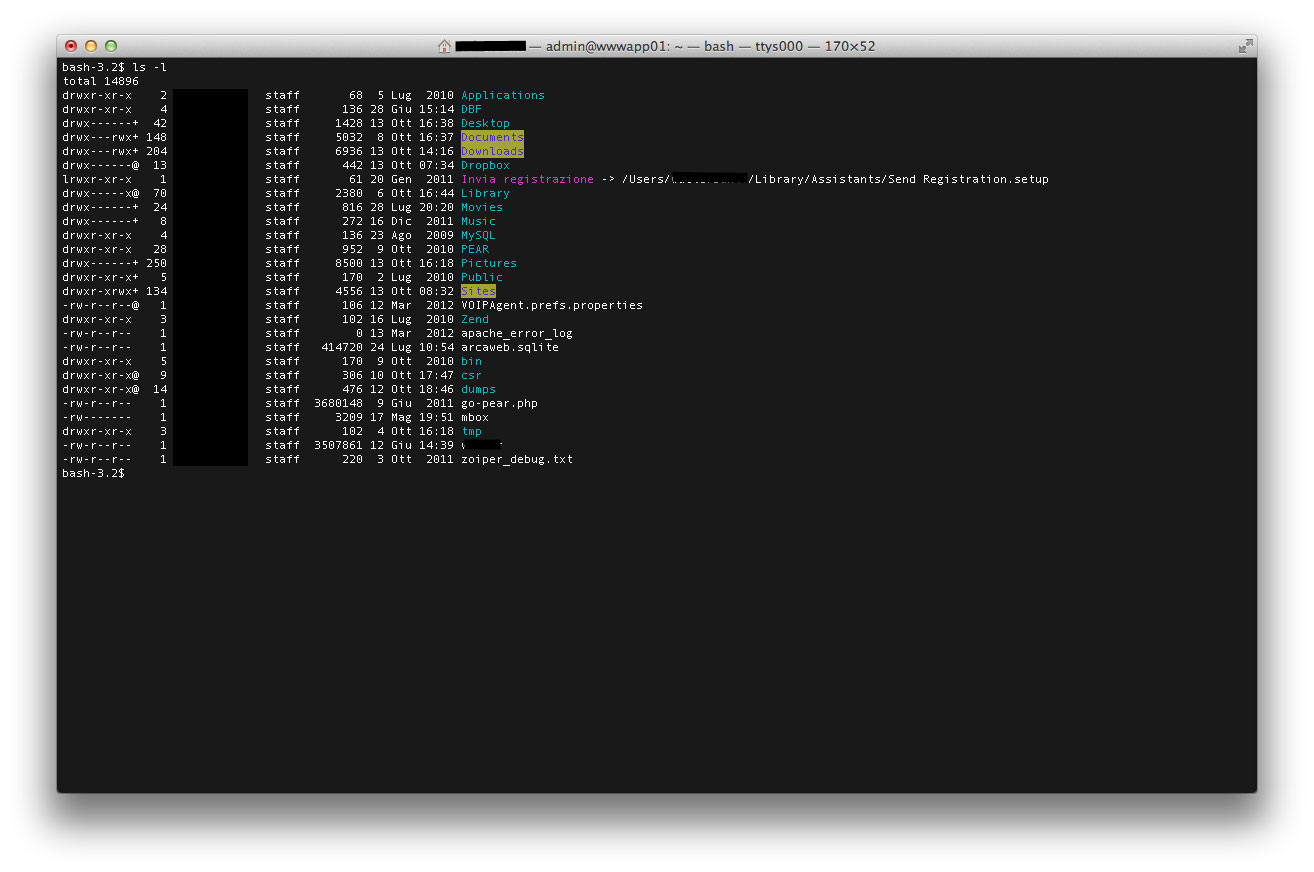Viewport: 1314px width, 872px height.
Task: Click the final bash-3.2$ prompt line
Action: click(93, 473)
